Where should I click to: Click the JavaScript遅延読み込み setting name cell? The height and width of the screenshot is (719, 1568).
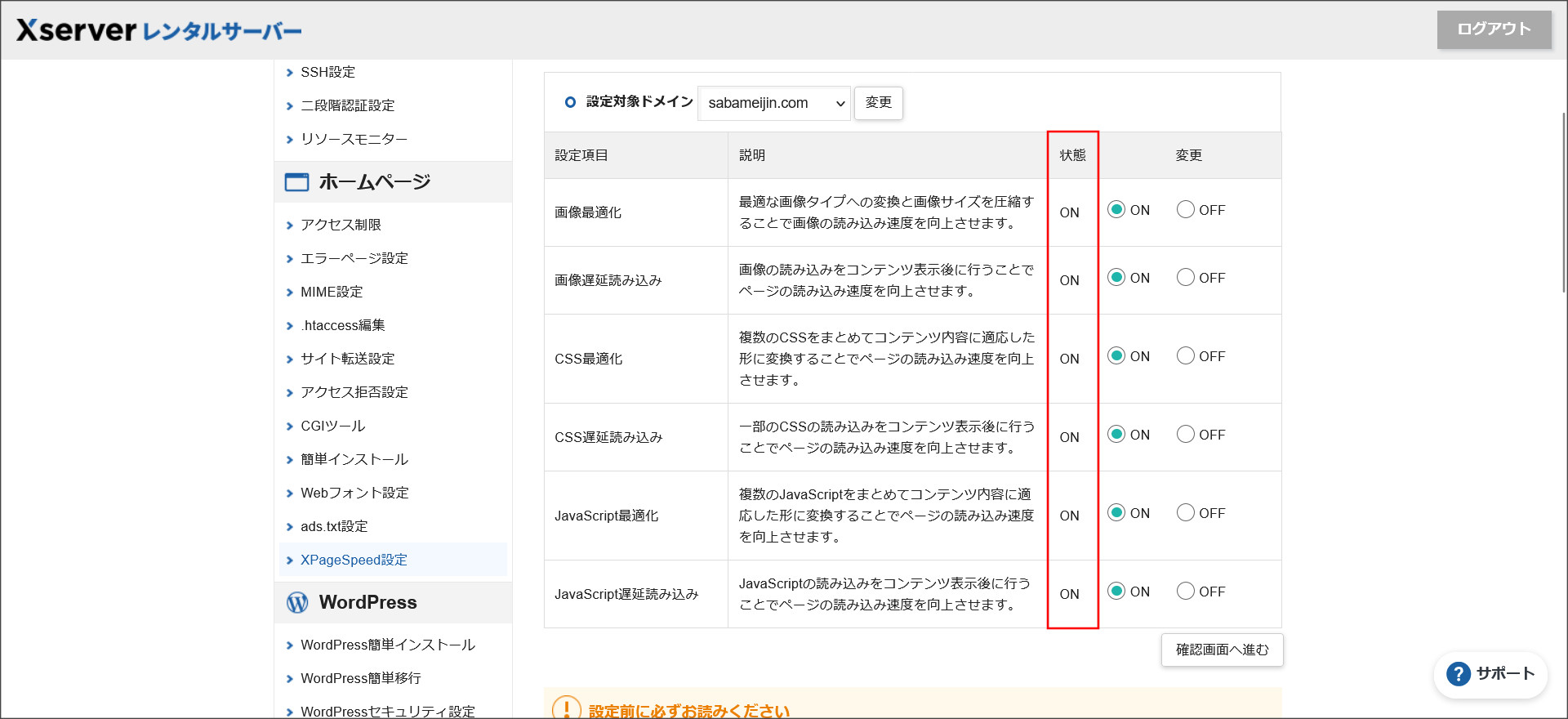(636, 594)
